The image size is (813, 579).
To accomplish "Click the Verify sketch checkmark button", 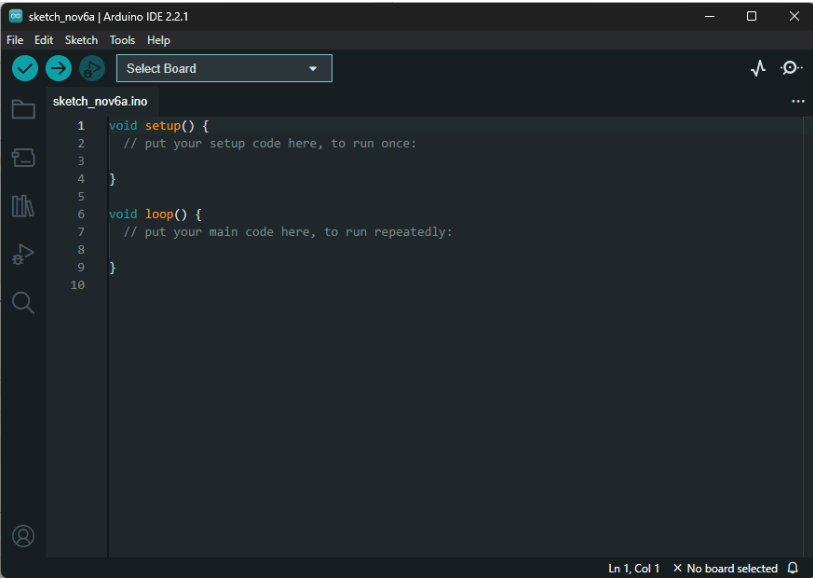I will (x=25, y=68).
